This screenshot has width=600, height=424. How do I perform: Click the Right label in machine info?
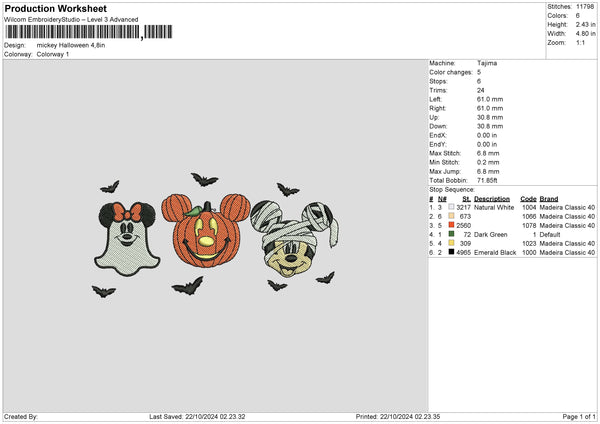coord(437,108)
